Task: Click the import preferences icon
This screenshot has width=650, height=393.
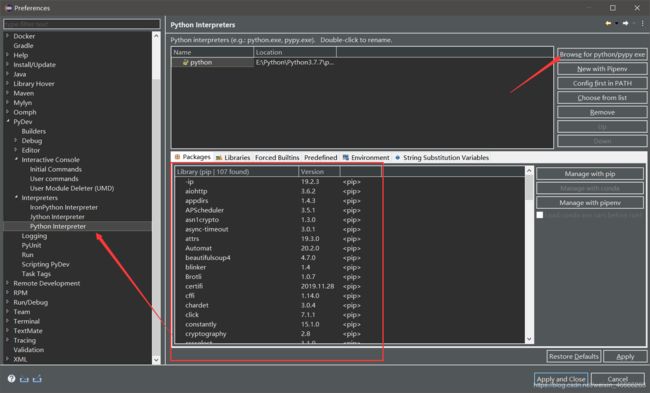Action: (24, 378)
